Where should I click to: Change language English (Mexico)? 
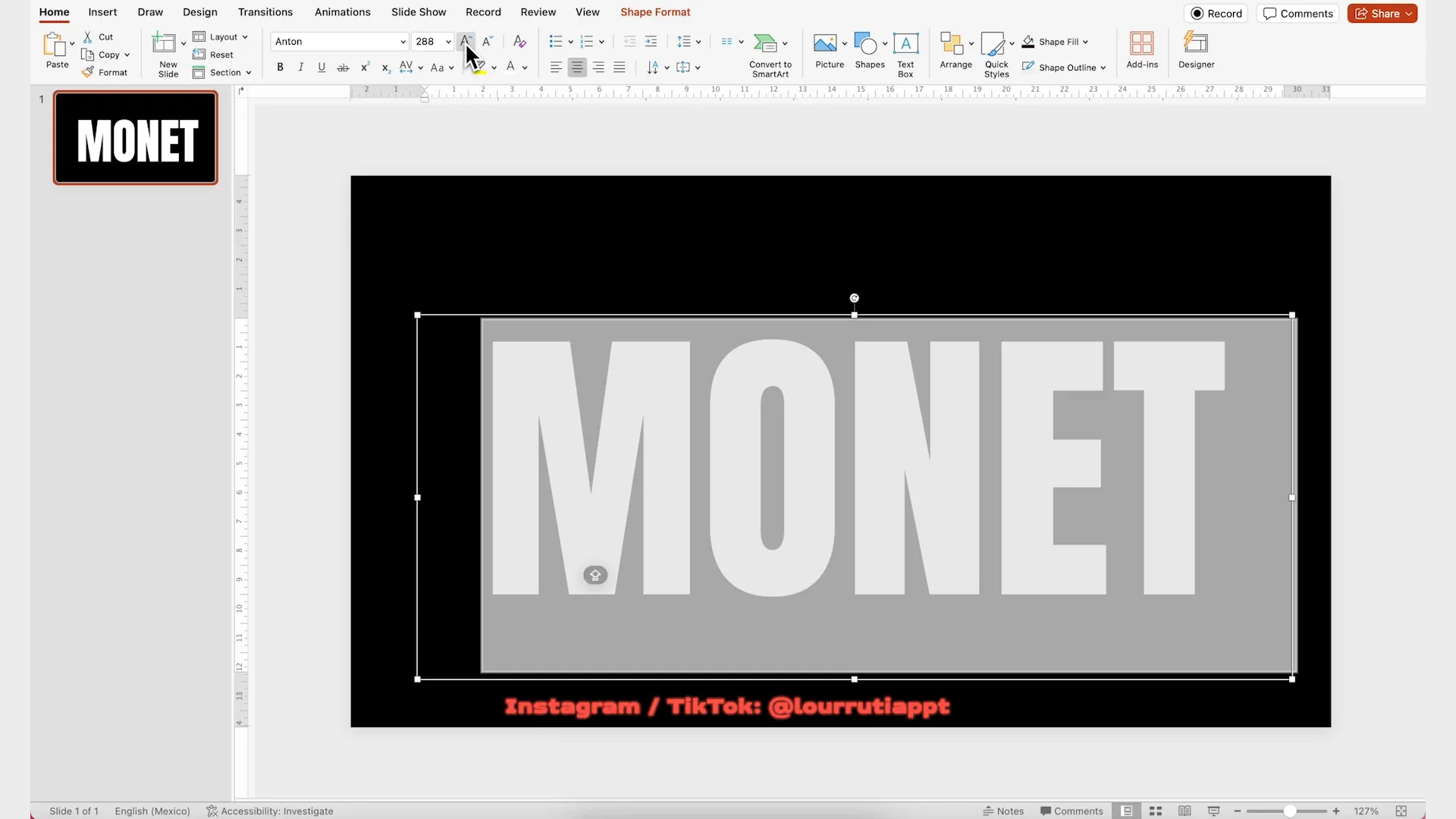click(x=152, y=811)
